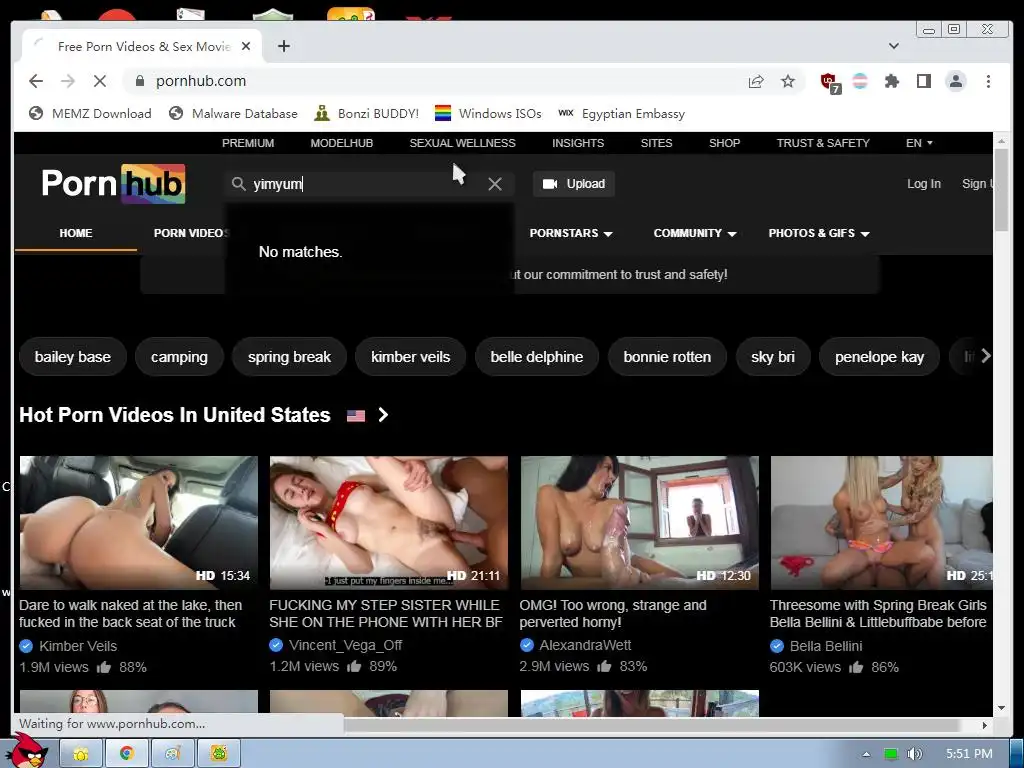Open the Paint taskbar icon

coord(172,754)
